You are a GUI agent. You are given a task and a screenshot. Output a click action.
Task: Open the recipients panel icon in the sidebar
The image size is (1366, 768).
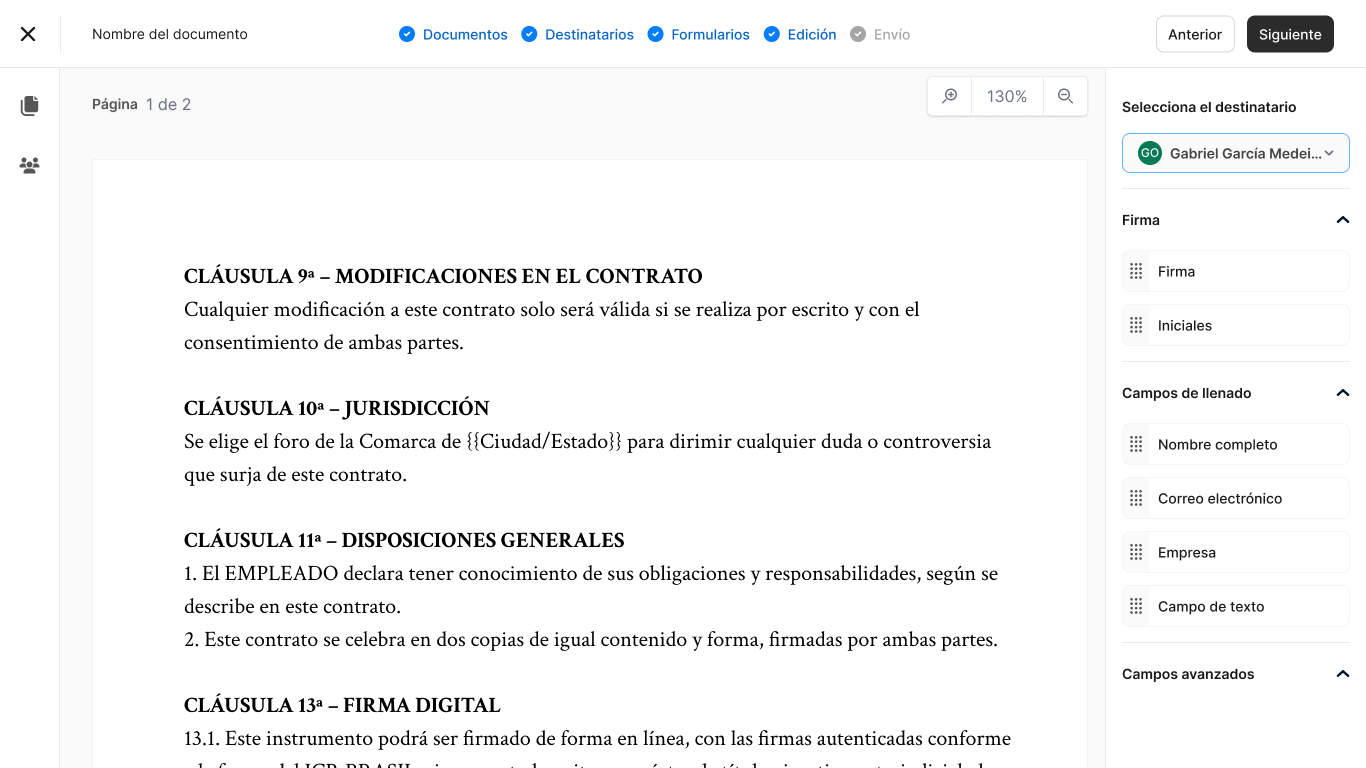pos(29,165)
